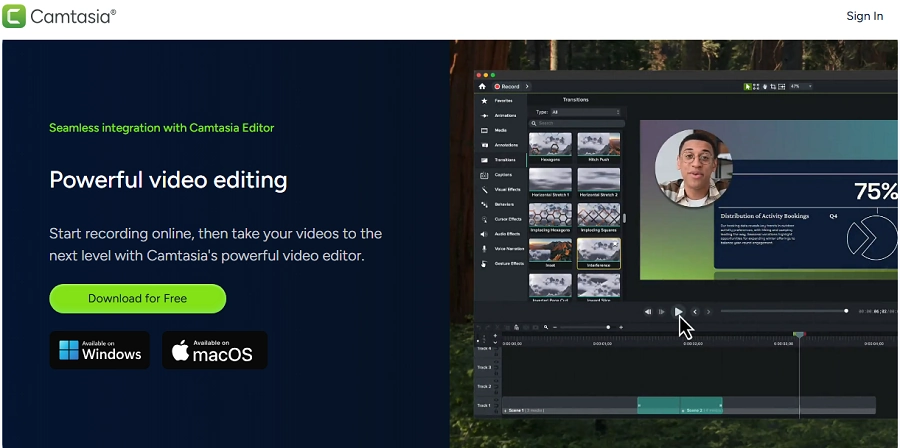The image size is (900, 448).
Task: Collapse tracks with chevron below add-track plus
Action: pyautogui.click(x=495, y=342)
